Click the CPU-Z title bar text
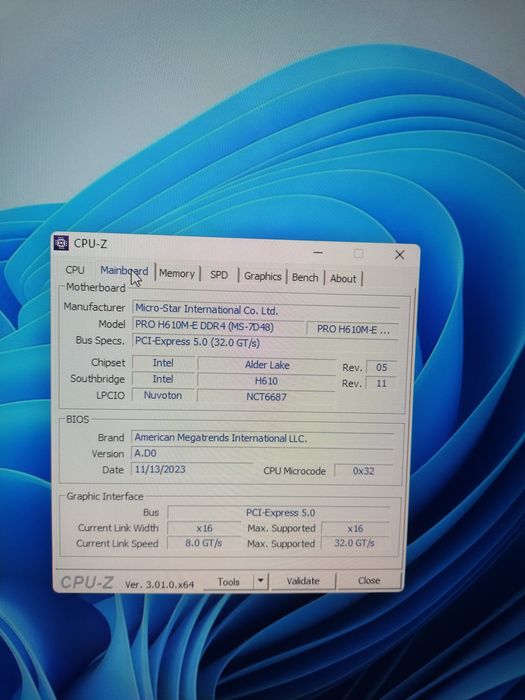 coord(91,243)
